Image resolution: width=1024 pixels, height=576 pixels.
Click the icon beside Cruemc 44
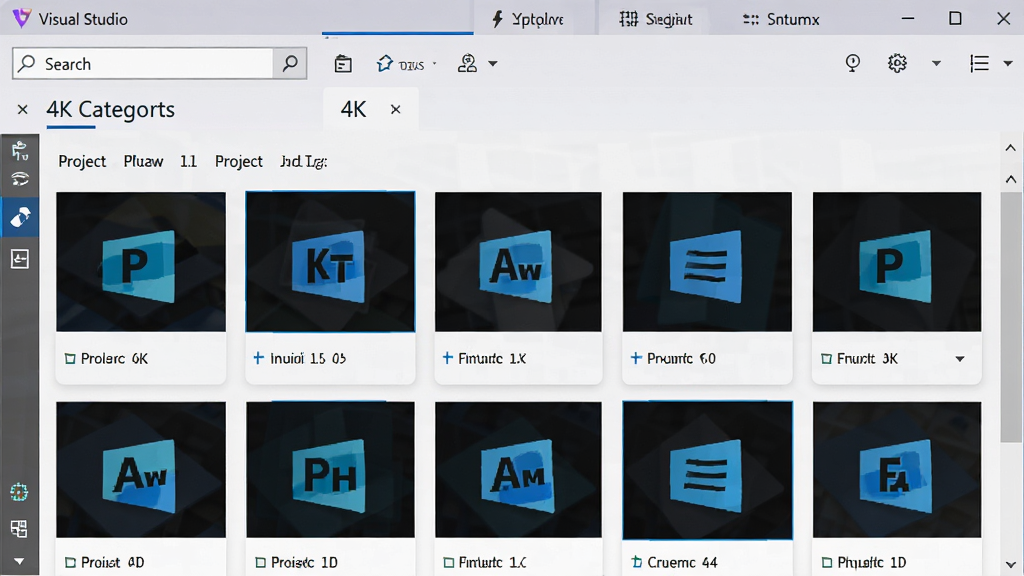(x=637, y=562)
